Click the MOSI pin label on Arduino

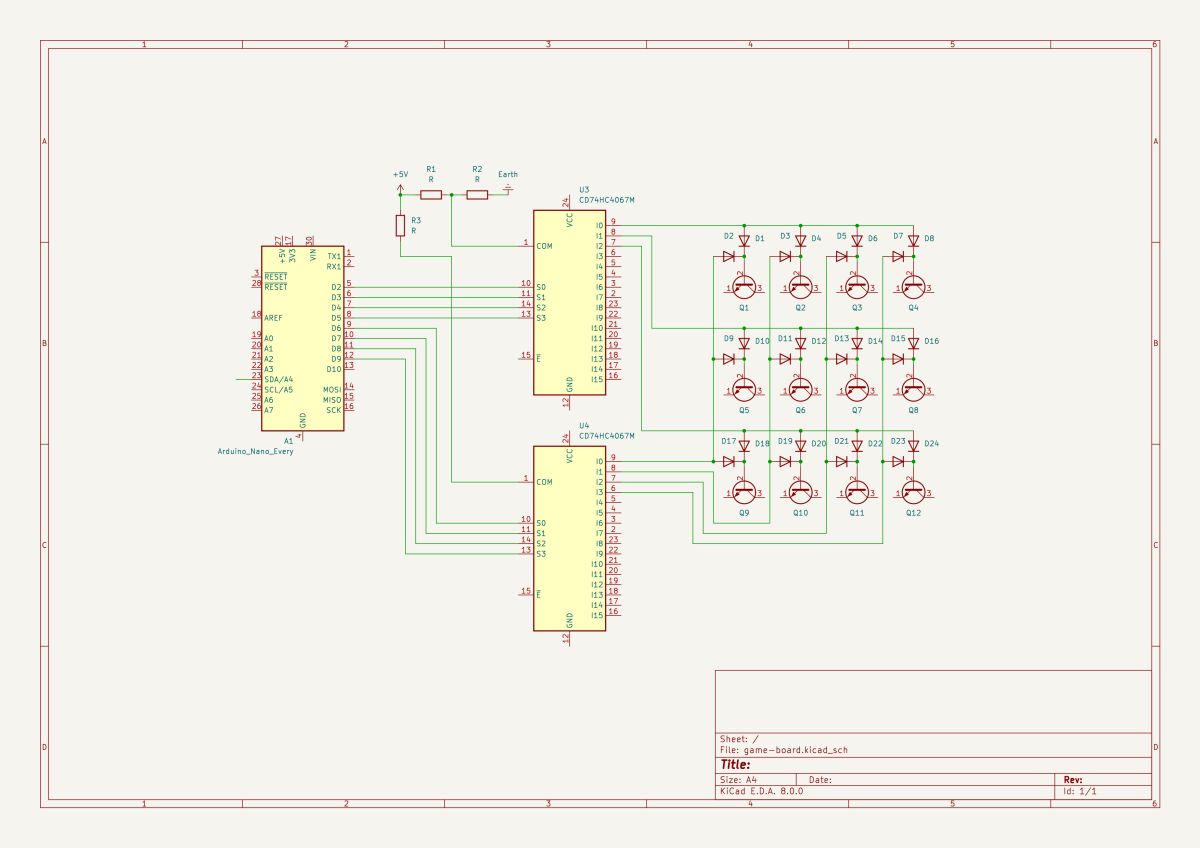pos(332,389)
